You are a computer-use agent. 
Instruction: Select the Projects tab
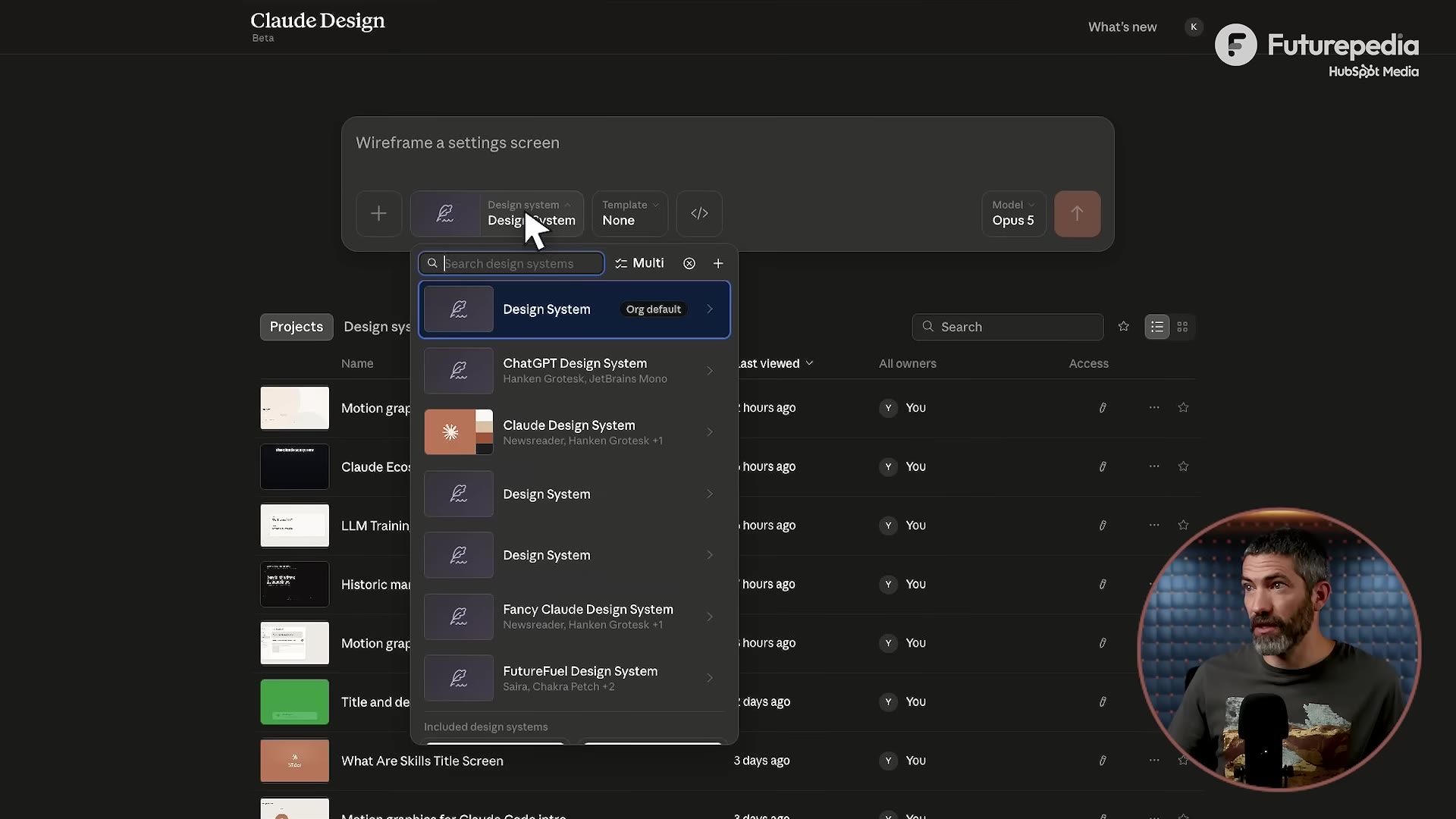click(297, 327)
